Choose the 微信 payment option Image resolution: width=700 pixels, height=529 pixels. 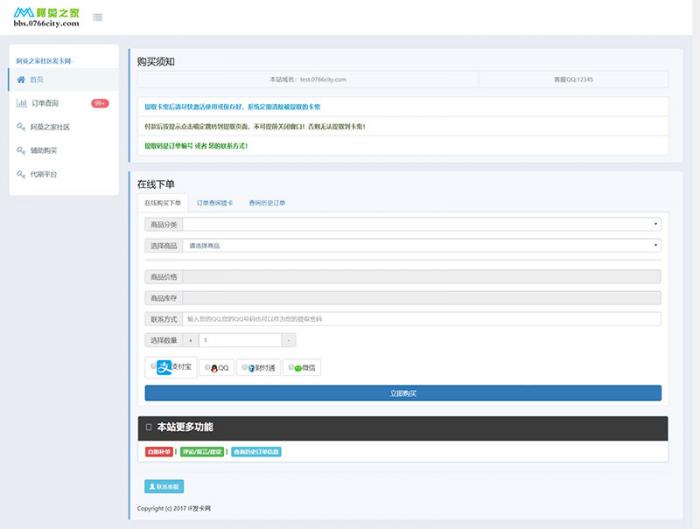(x=291, y=368)
